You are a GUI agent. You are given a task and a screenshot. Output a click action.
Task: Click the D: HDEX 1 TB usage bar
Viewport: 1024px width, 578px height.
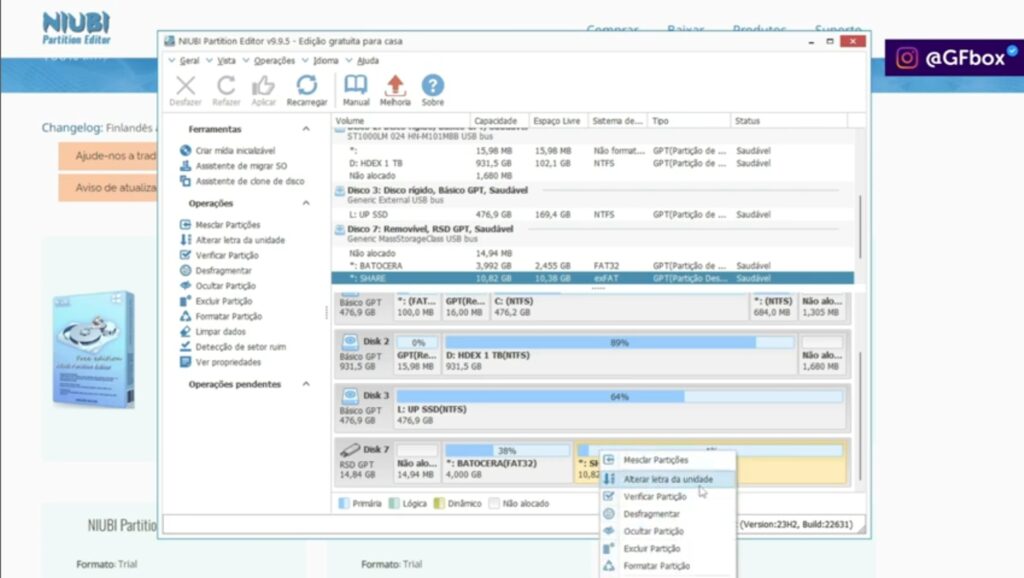pyautogui.click(x=619, y=342)
